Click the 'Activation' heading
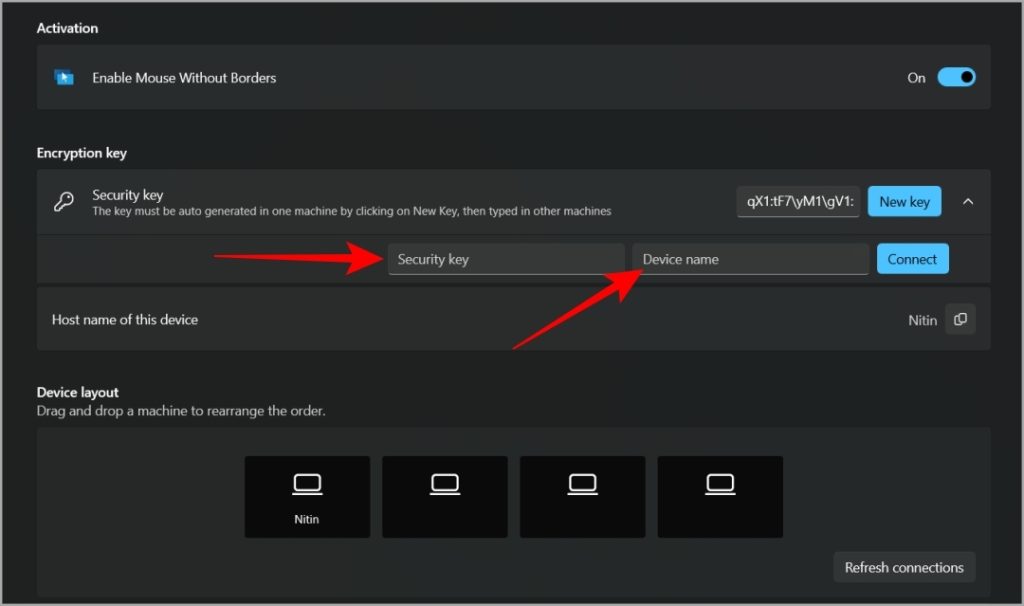Screen dimensions: 1024x606 pyautogui.click(x=67, y=28)
